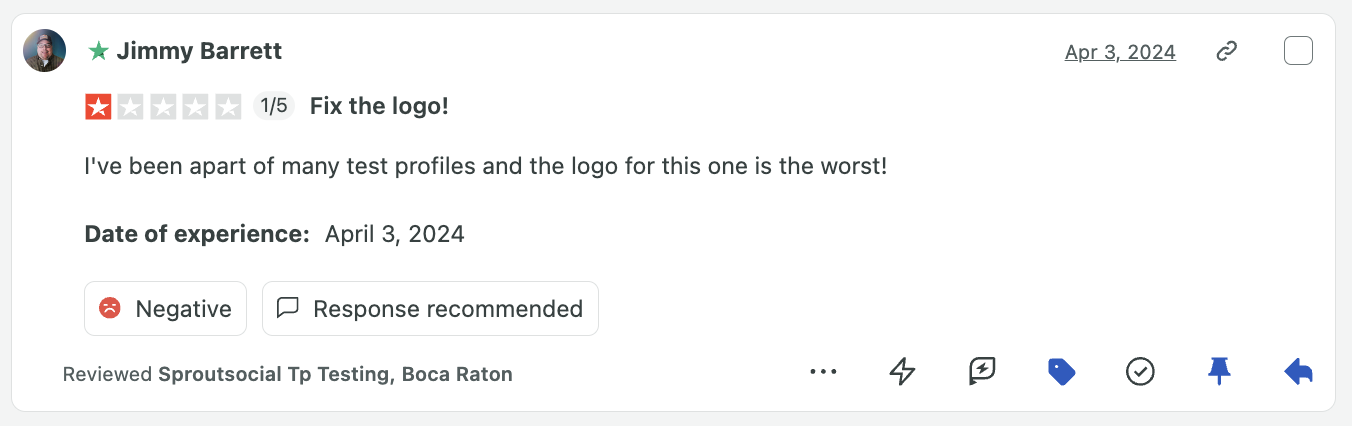Screen dimensions: 1352x426
Task: Click the Negative sentiment button
Action: point(165,309)
